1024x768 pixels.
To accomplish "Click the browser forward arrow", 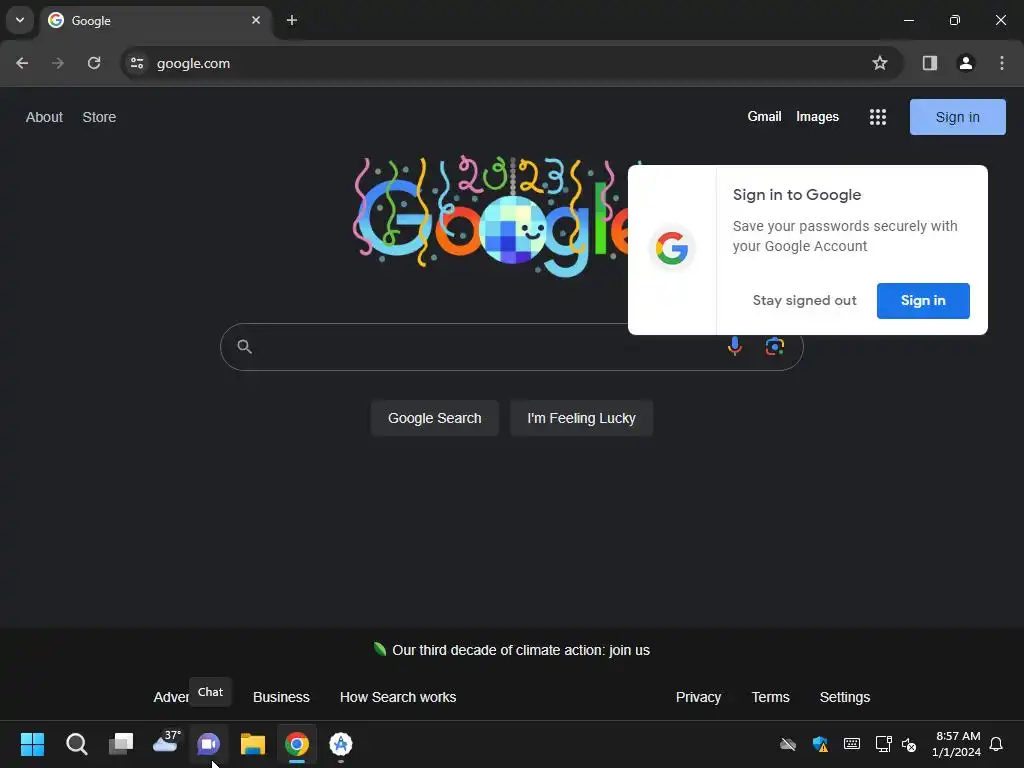I will point(58,63).
